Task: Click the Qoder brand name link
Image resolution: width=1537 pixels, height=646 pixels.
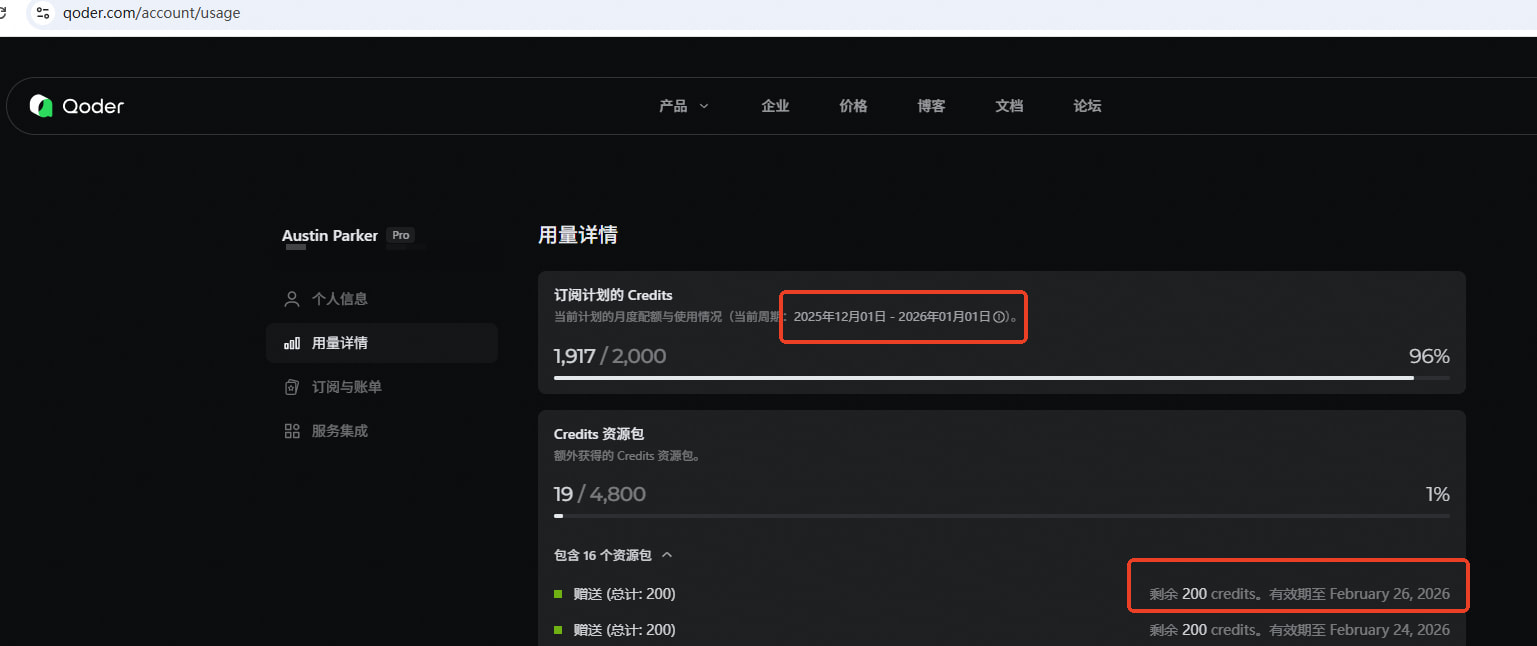Action: click(x=93, y=106)
